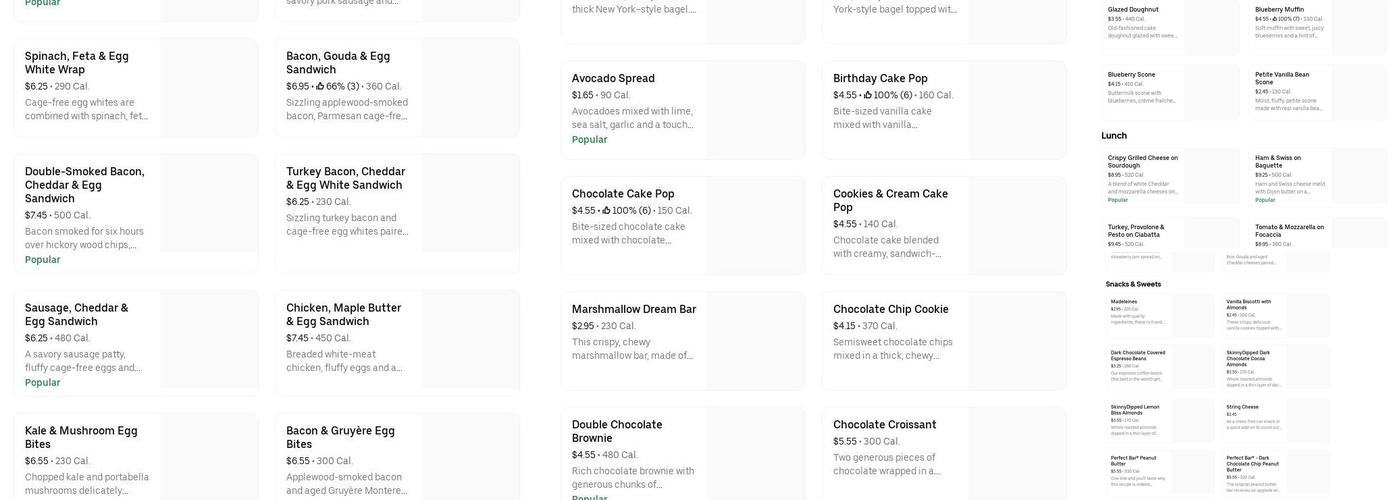Viewport: 1400px width, 500px height.
Task: Select Double-Smoked Bacon, Cheddar & Egg Sandwich
Action: pyautogui.click(x=85, y=185)
